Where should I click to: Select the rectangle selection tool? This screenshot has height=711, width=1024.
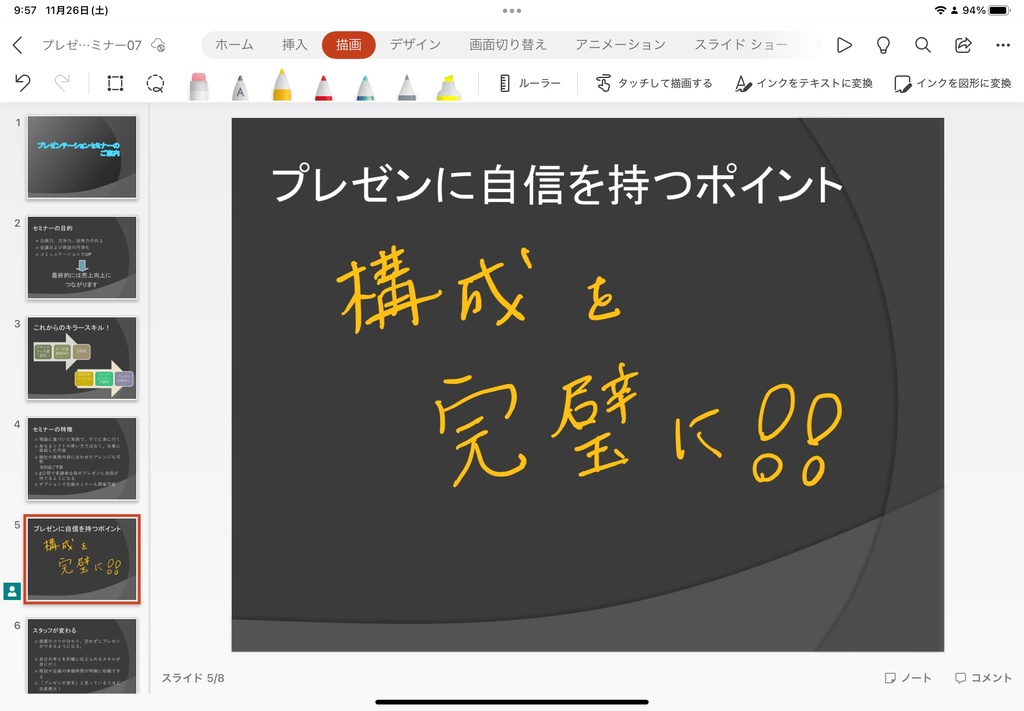115,83
